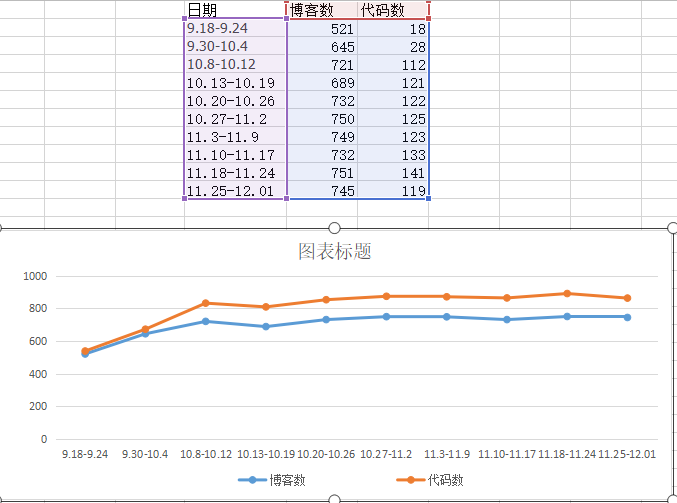Click the 博客数 legend entry
This screenshot has height=503, width=677.
click(272, 480)
